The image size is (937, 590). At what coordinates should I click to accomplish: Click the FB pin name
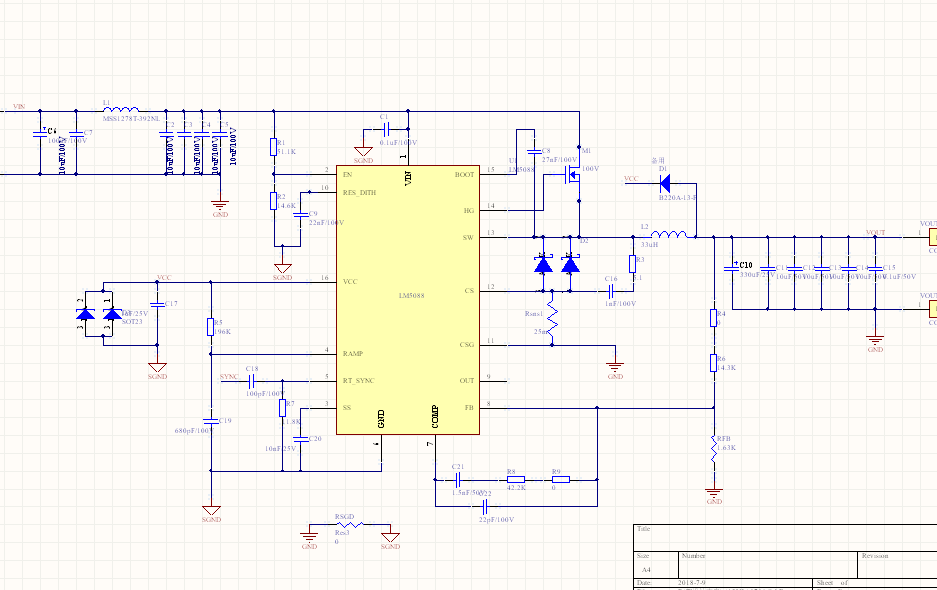[469, 408]
